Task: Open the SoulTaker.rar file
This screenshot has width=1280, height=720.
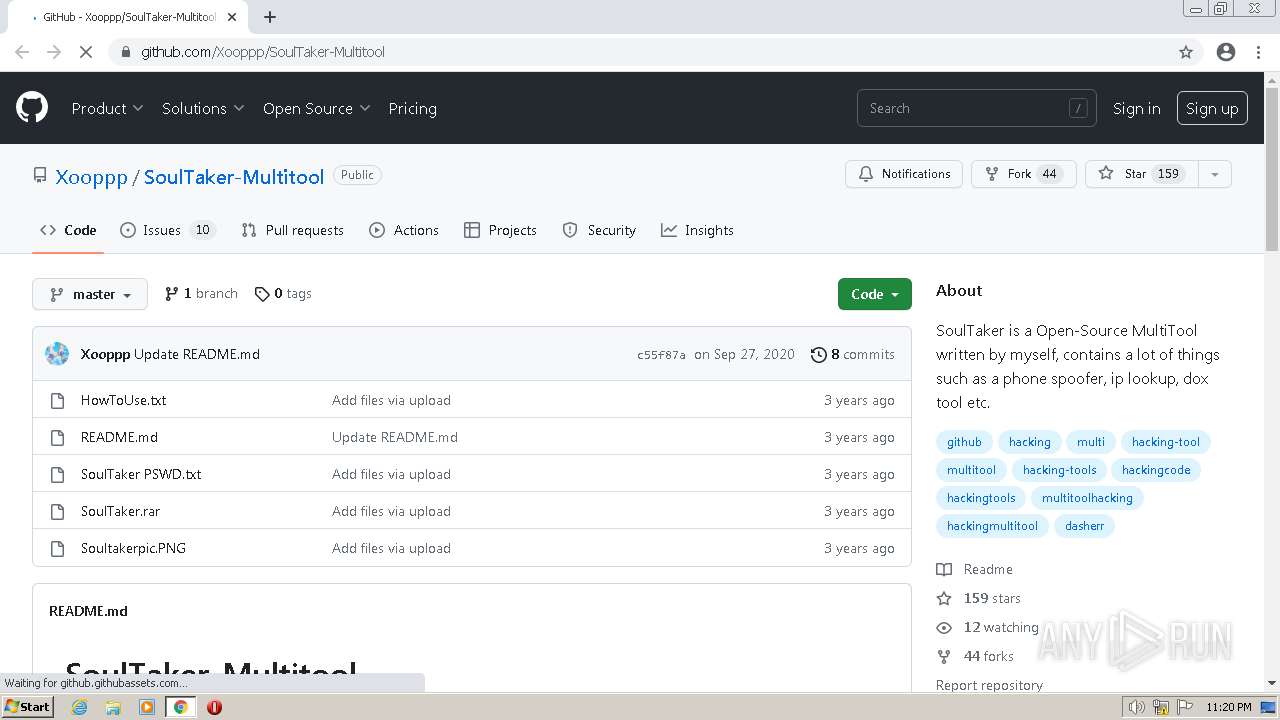Action: coord(120,511)
